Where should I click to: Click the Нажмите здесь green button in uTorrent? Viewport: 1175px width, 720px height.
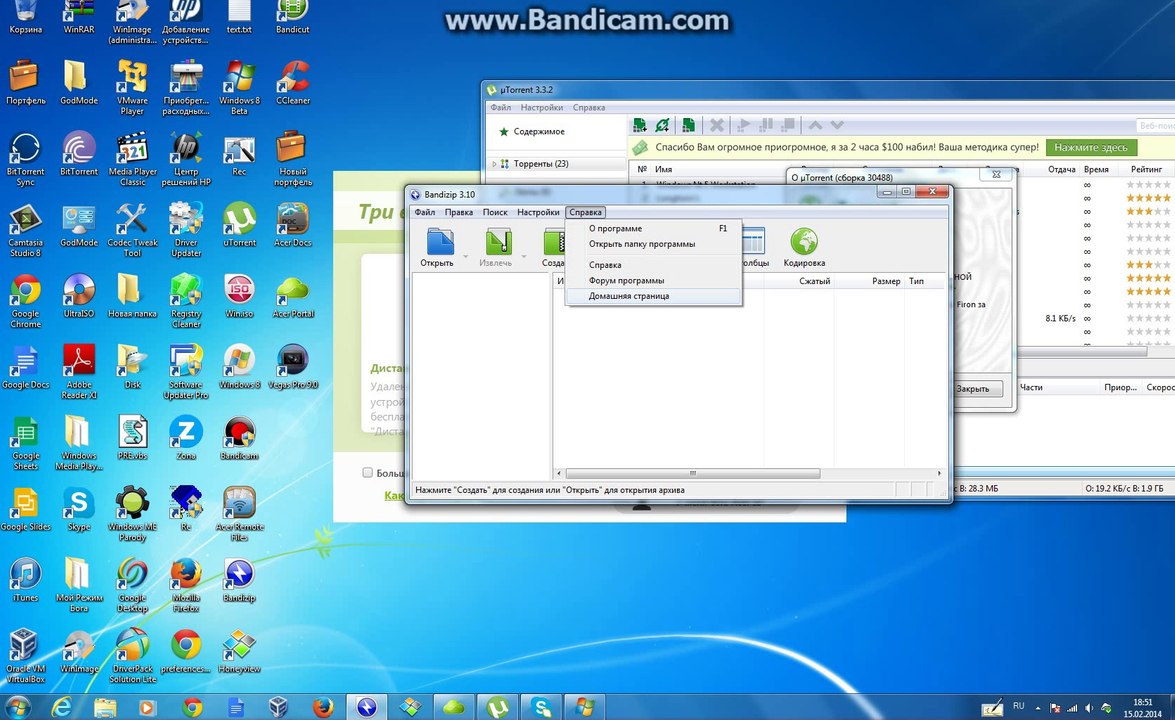coord(1091,148)
